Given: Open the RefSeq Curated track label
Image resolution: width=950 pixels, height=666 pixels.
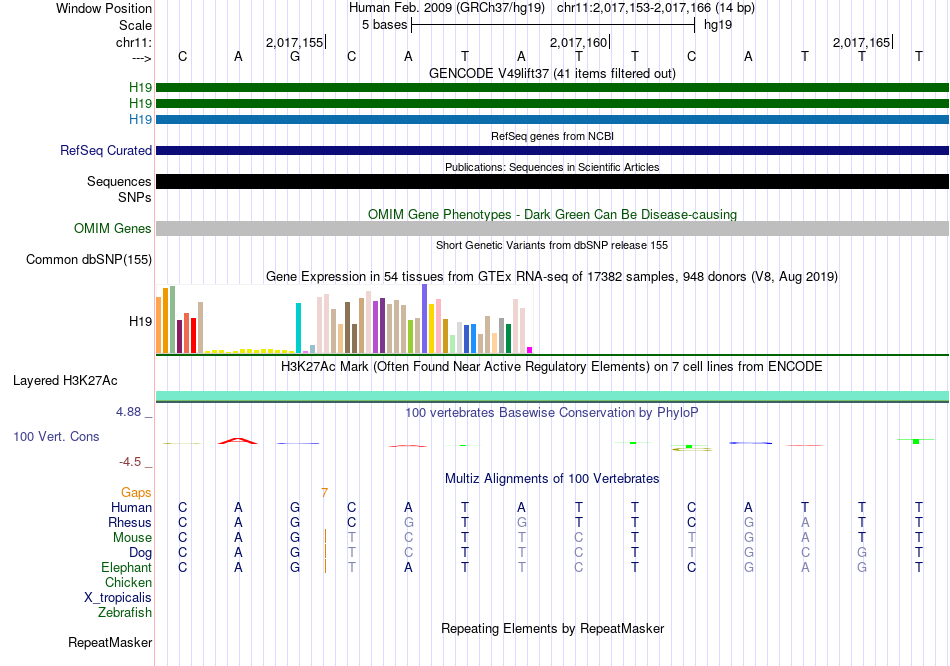Looking at the screenshot, I should 106,150.
